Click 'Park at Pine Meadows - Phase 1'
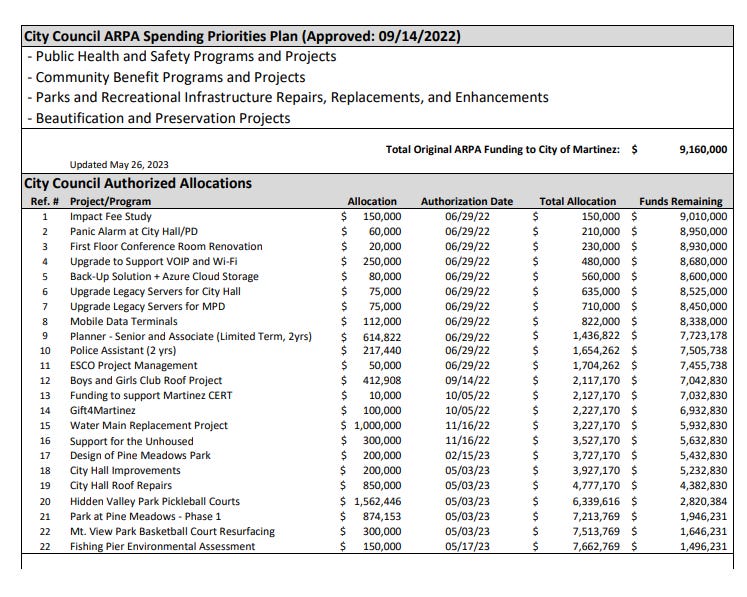Screen dimensions: 747x597 (x=145, y=516)
